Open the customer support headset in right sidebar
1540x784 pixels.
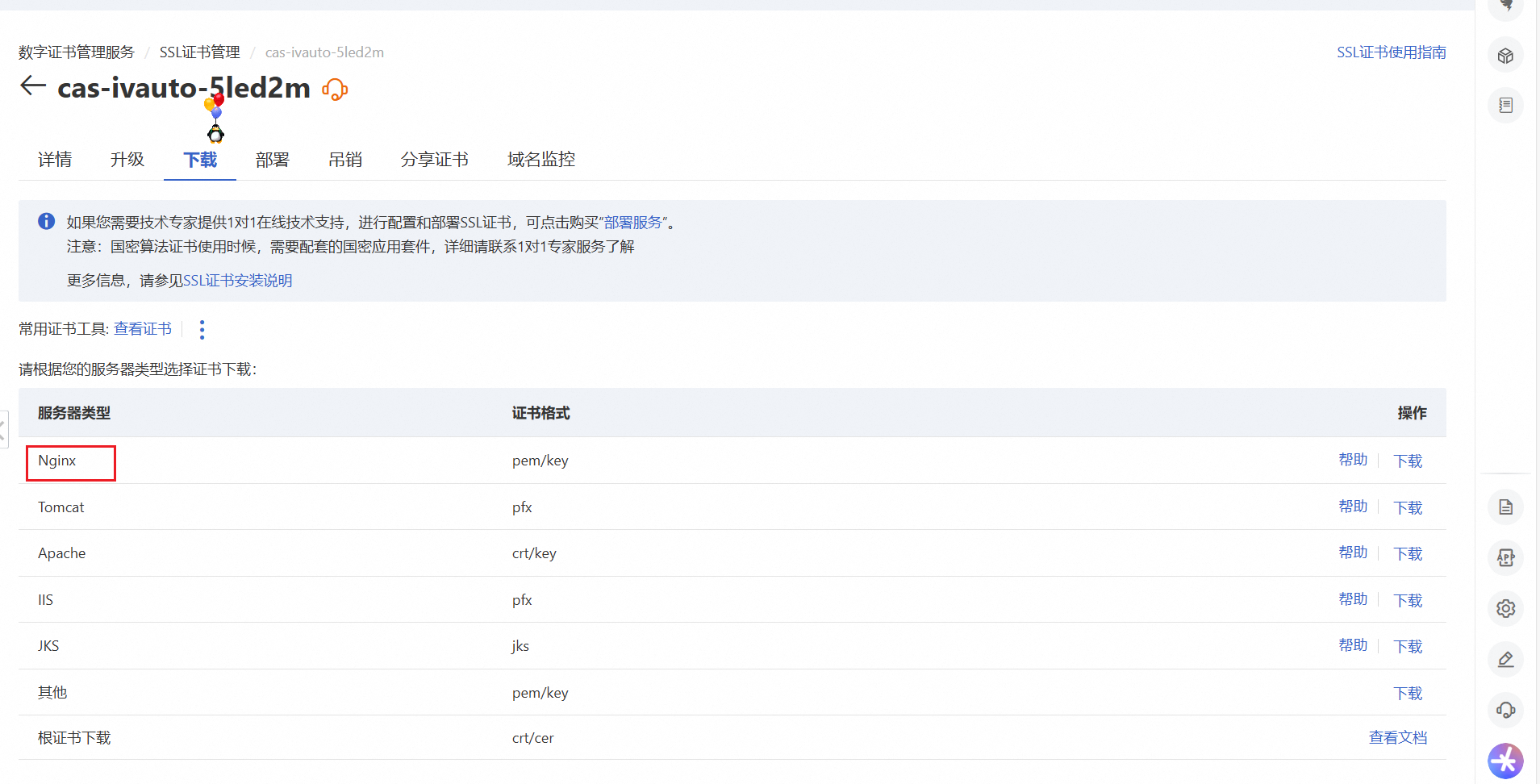(1505, 711)
